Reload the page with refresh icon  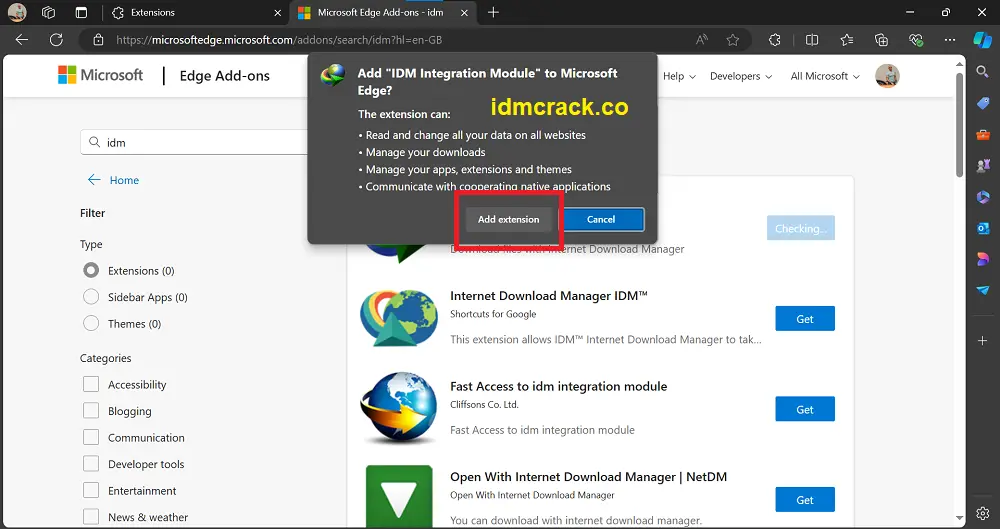56,40
